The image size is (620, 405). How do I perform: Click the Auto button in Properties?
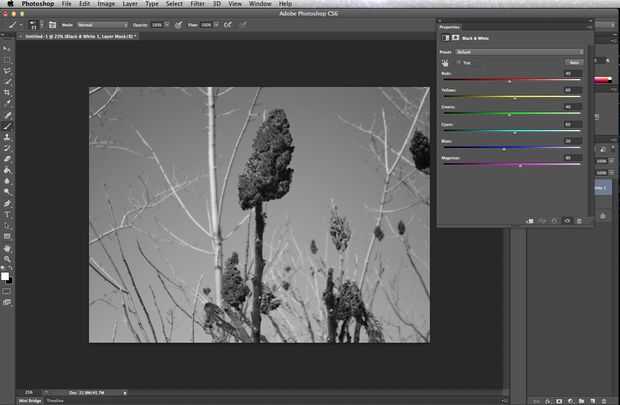(x=574, y=62)
